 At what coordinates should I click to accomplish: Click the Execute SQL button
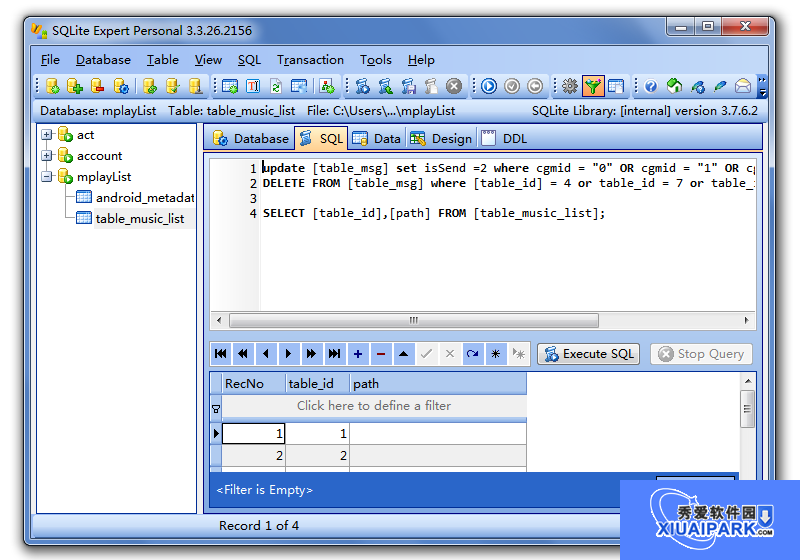point(589,354)
